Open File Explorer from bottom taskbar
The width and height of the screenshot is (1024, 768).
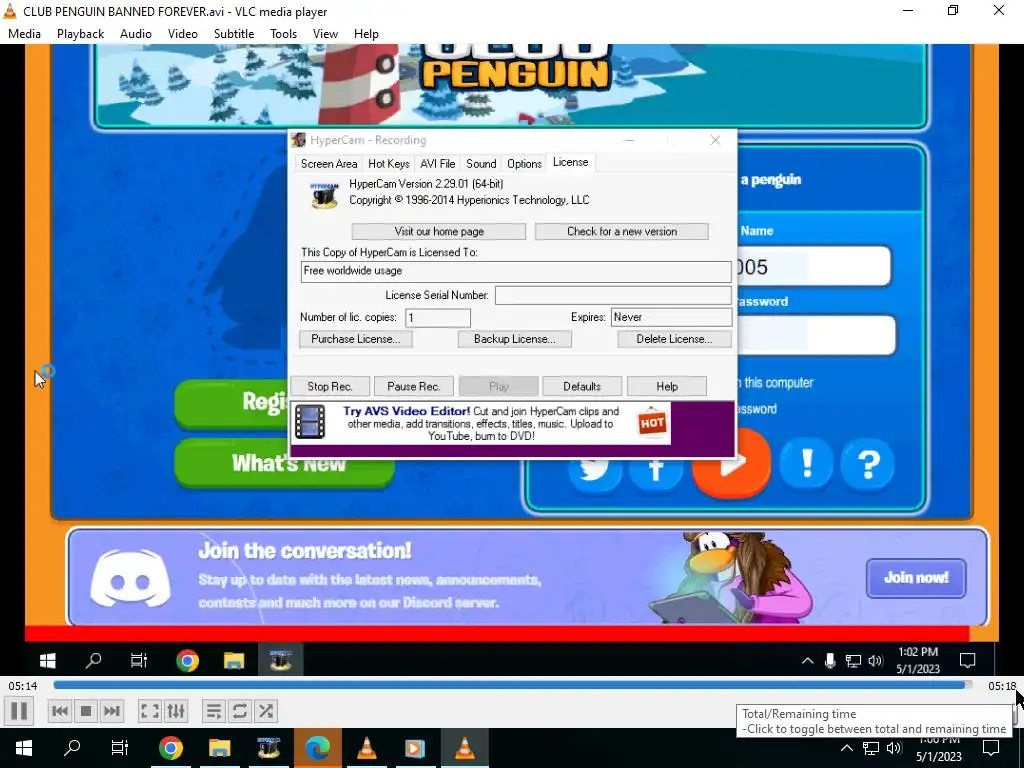(219, 748)
